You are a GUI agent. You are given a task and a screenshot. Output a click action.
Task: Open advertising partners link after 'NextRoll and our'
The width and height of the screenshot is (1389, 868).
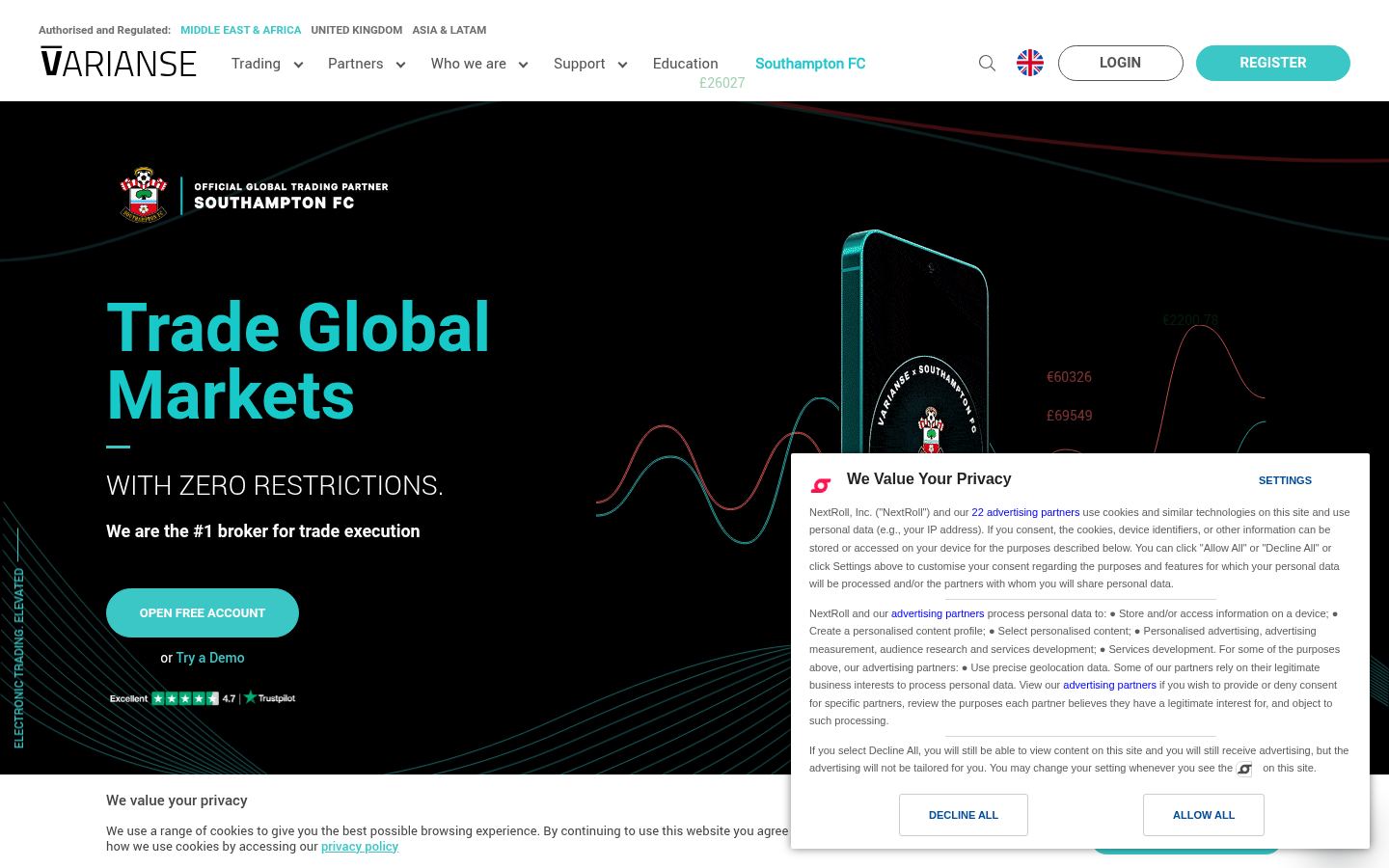tap(938, 613)
